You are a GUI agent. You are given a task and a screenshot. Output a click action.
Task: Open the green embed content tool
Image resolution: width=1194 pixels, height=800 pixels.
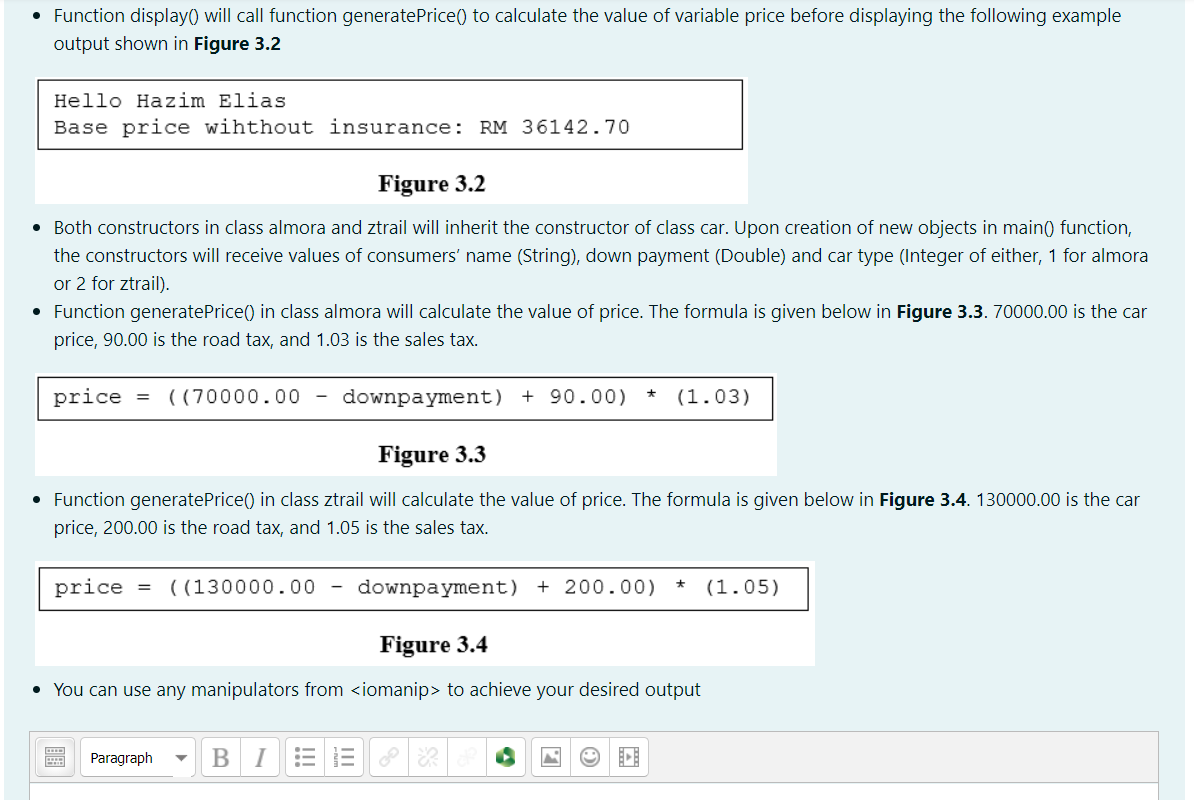[505, 757]
